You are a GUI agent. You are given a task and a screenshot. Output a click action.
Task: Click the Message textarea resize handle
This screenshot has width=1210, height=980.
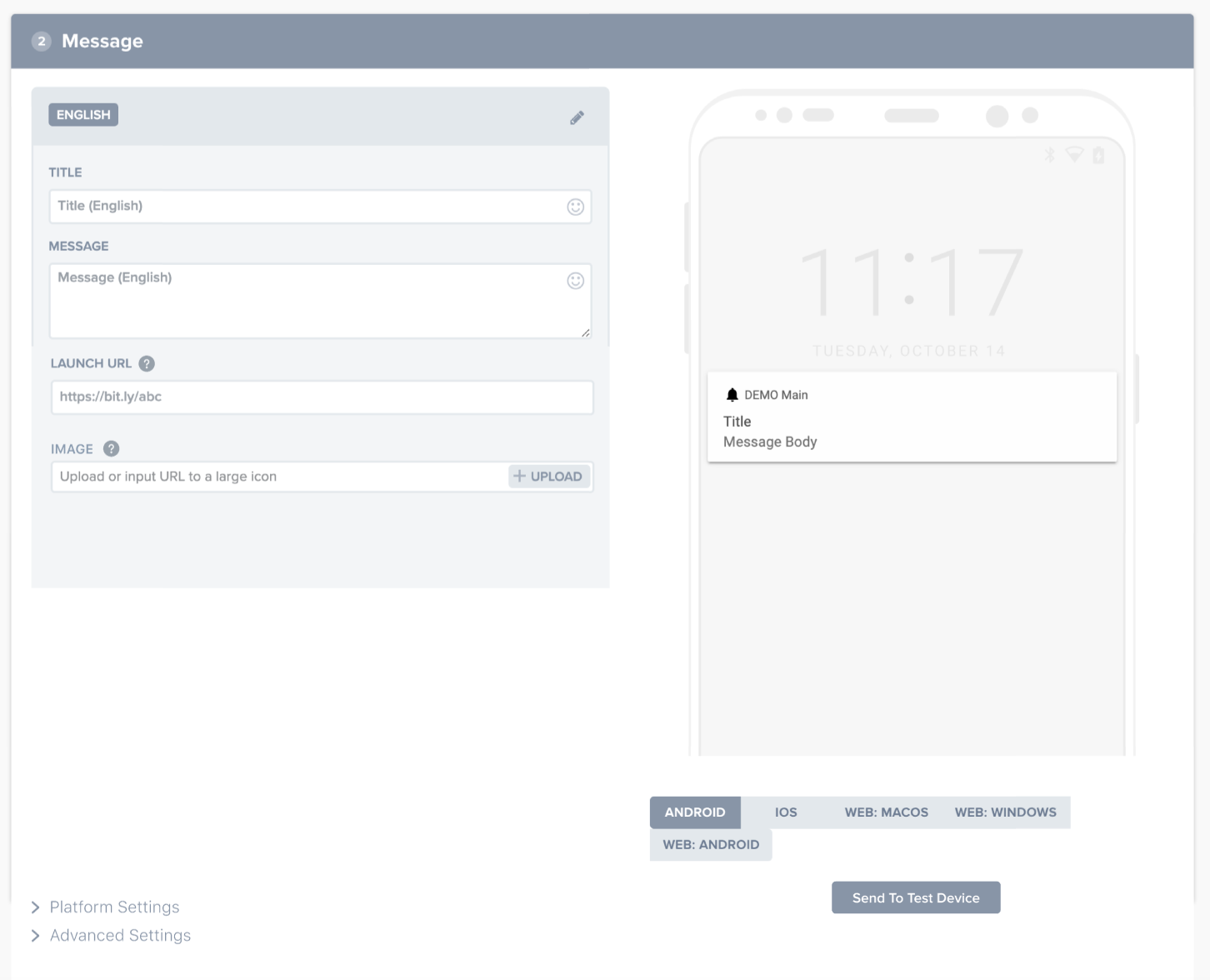click(x=585, y=332)
